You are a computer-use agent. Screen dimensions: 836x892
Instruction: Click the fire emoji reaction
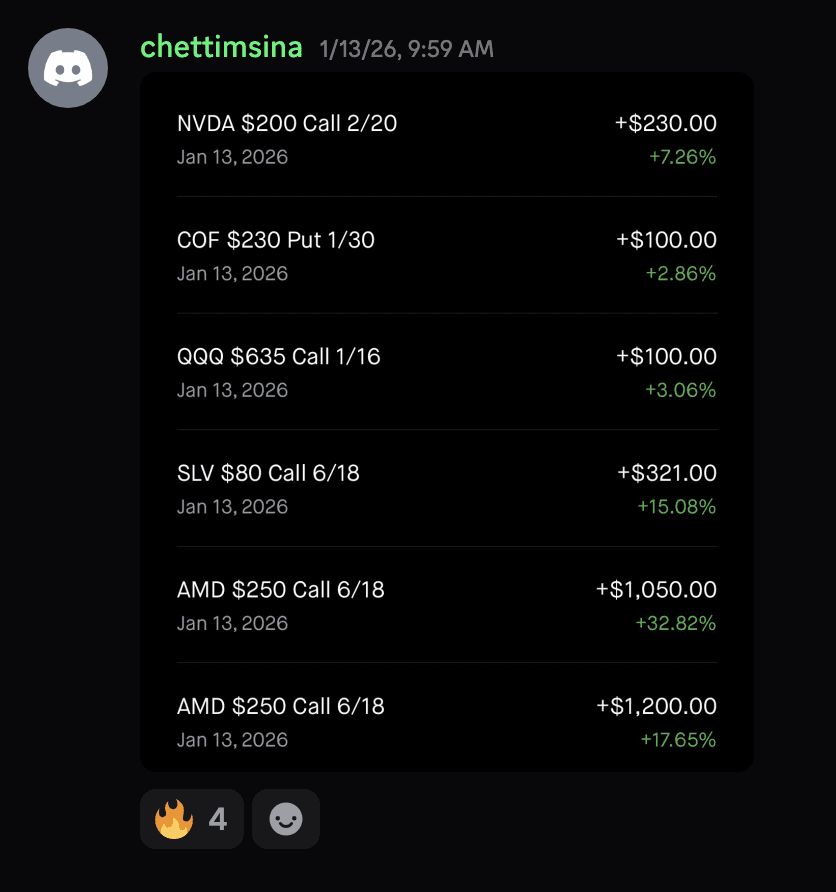[x=173, y=821]
